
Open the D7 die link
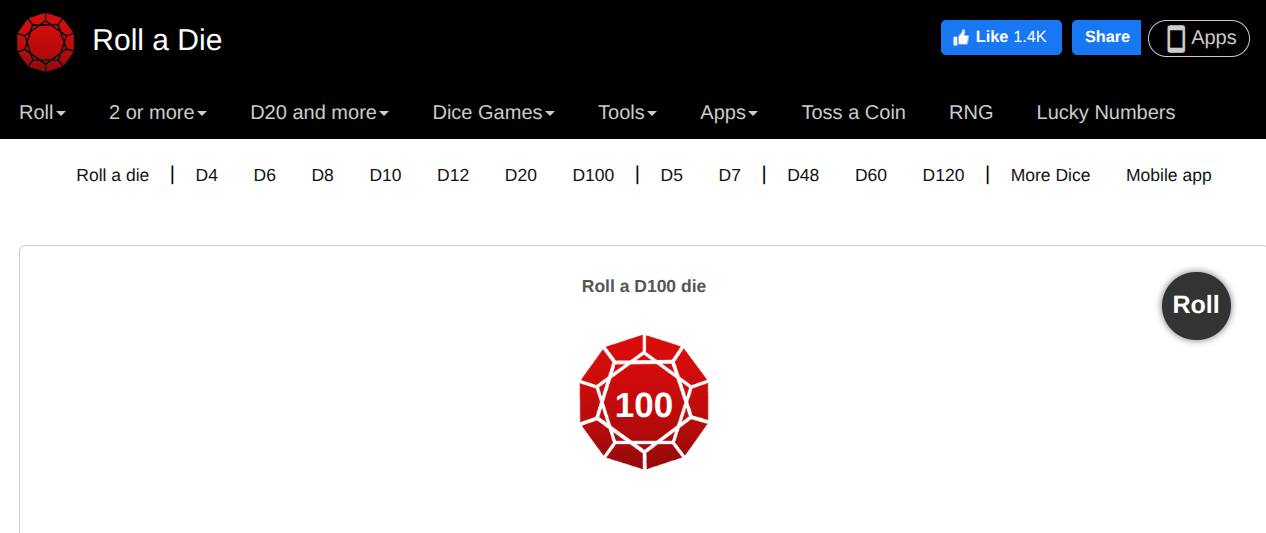point(730,175)
